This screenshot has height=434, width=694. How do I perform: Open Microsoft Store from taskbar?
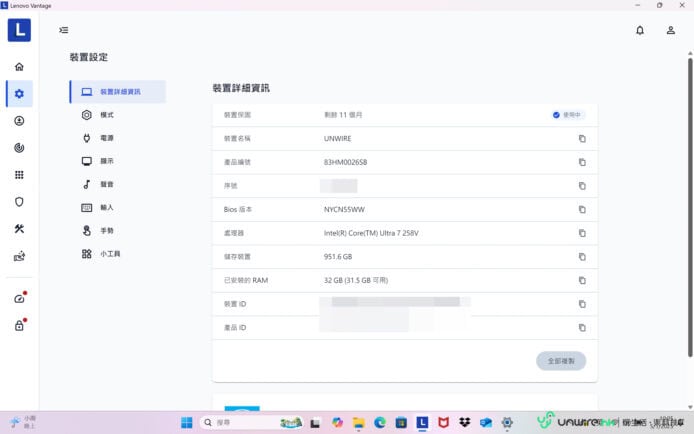click(401, 423)
